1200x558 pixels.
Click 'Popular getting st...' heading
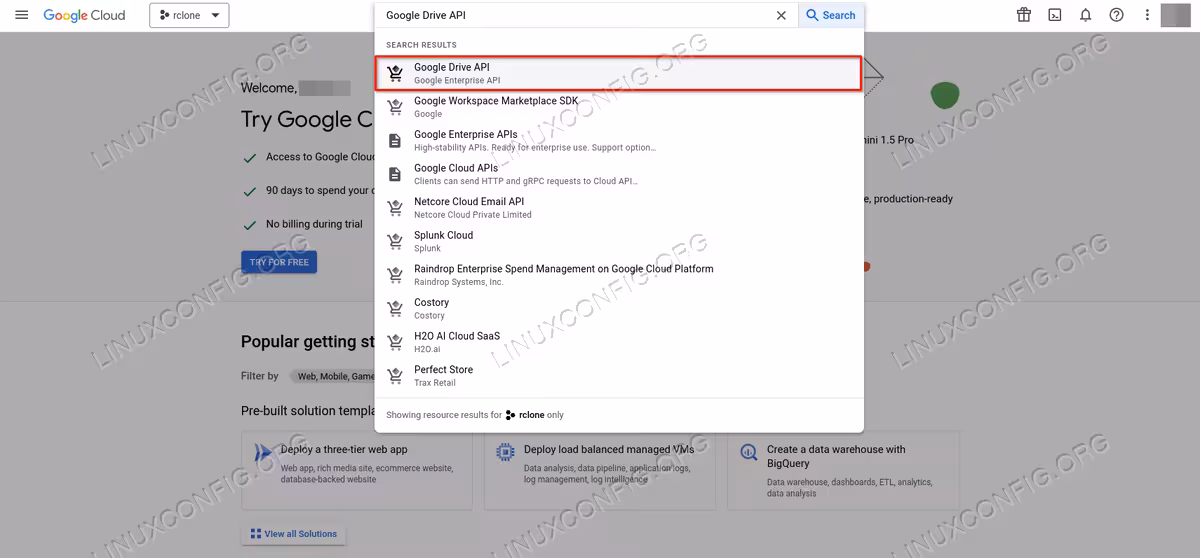(307, 342)
